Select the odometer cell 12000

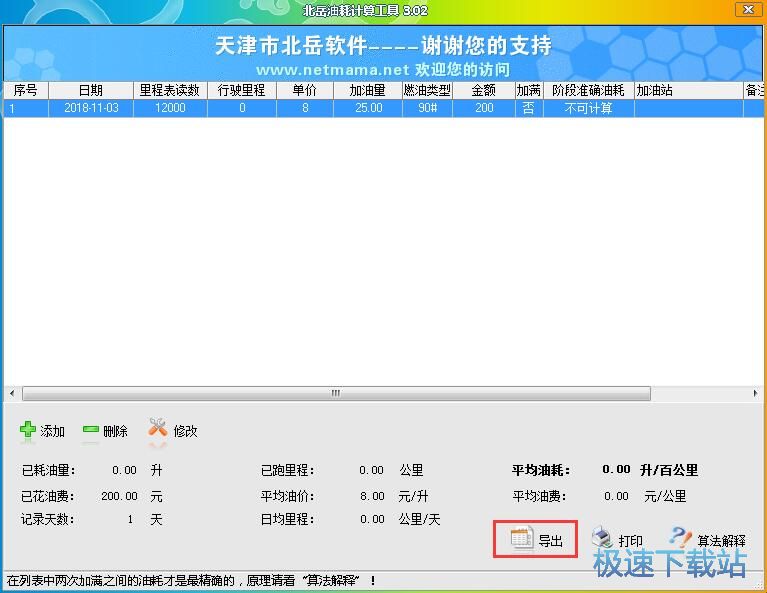point(170,108)
